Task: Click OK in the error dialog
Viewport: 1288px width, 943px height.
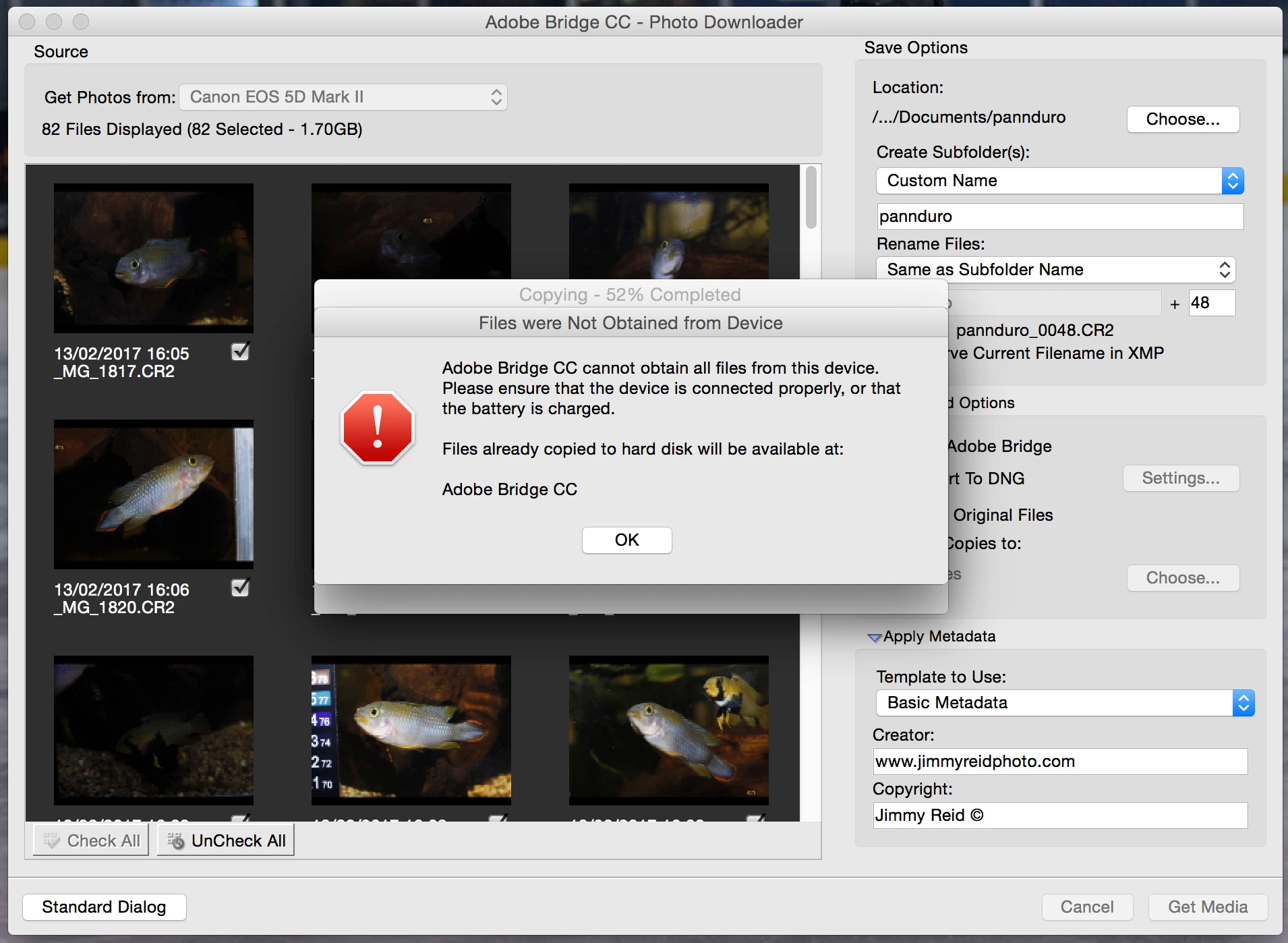Action: pyautogui.click(x=626, y=540)
